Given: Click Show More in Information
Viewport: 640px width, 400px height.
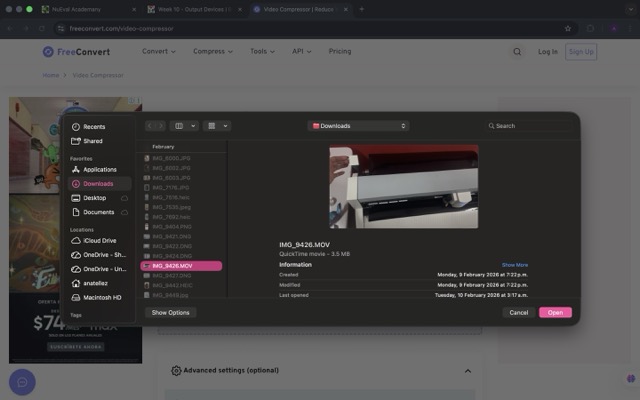Looking at the screenshot, I should tap(515, 265).
